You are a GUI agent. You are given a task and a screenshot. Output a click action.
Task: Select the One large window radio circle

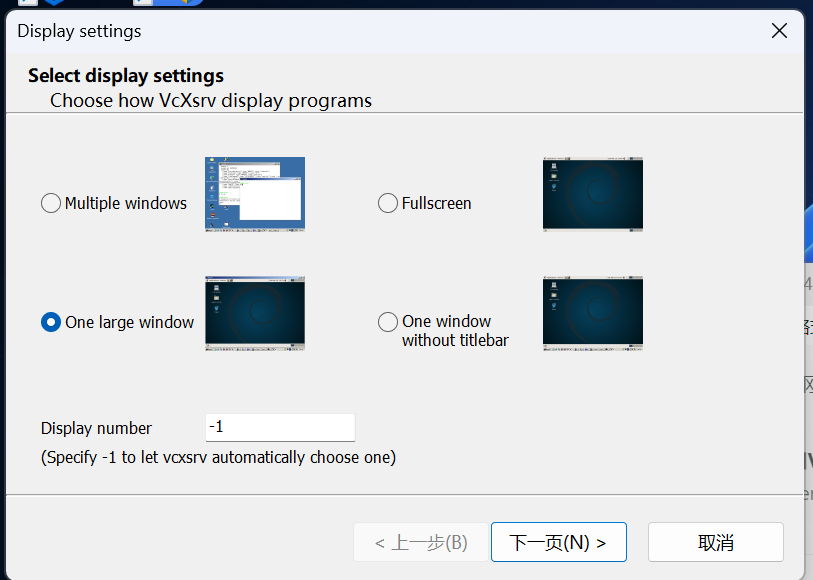pyautogui.click(x=51, y=322)
